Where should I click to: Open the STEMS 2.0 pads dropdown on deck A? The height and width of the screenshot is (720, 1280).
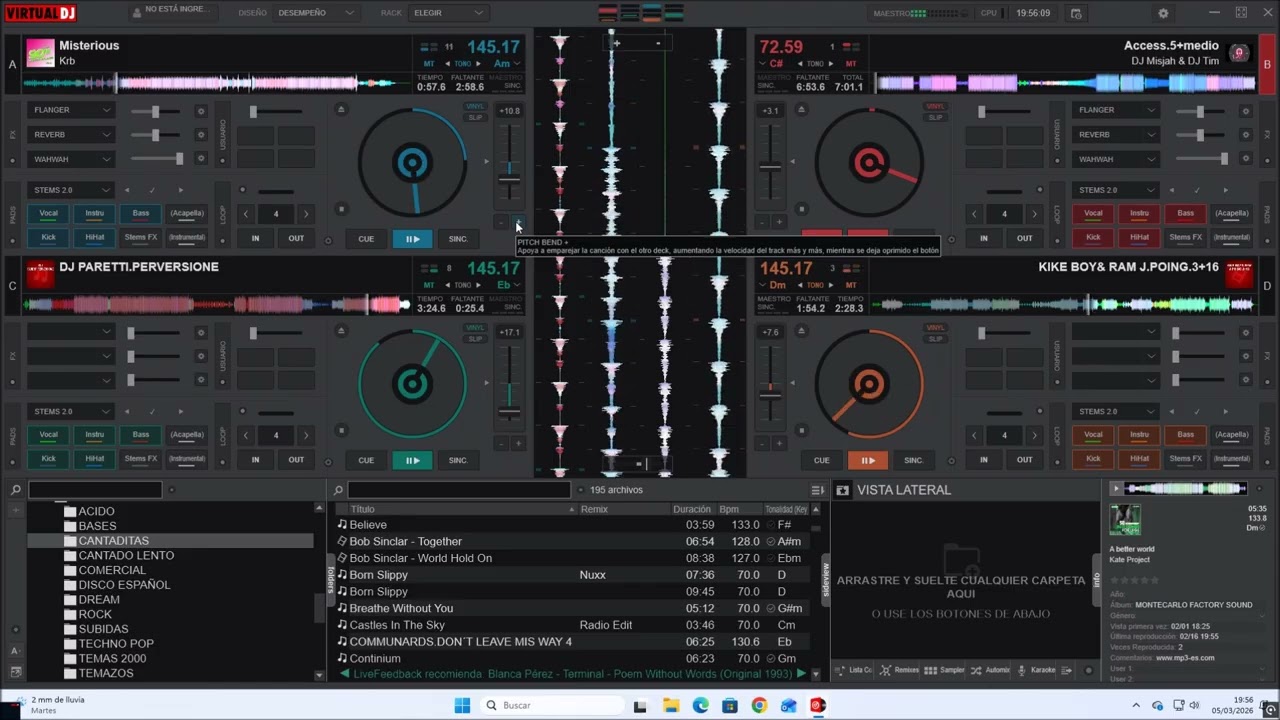pos(71,190)
